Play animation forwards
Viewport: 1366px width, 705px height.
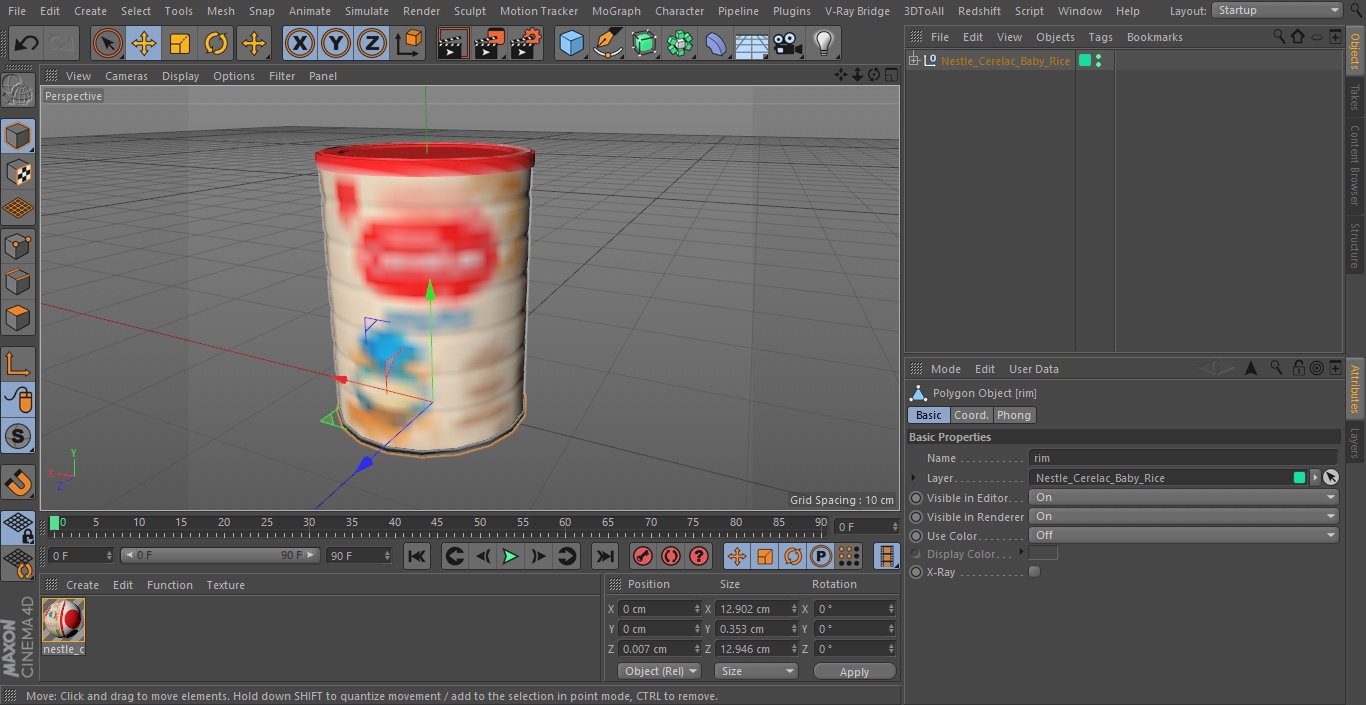click(510, 556)
